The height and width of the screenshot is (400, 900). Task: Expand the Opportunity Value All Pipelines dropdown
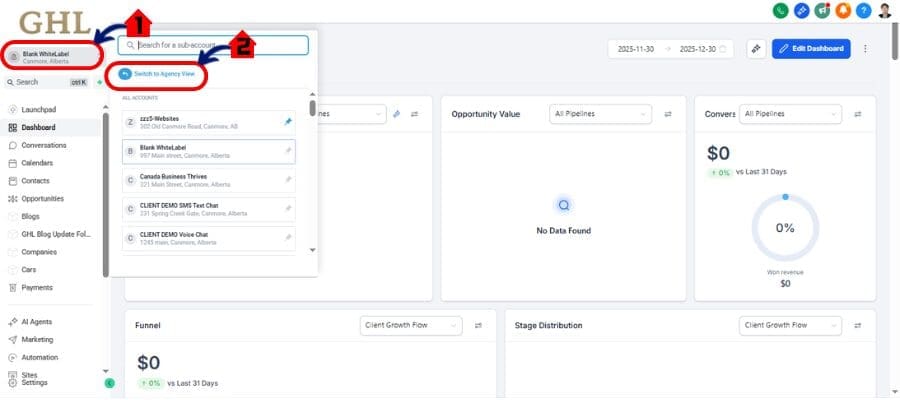pyautogui.click(x=600, y=114)
